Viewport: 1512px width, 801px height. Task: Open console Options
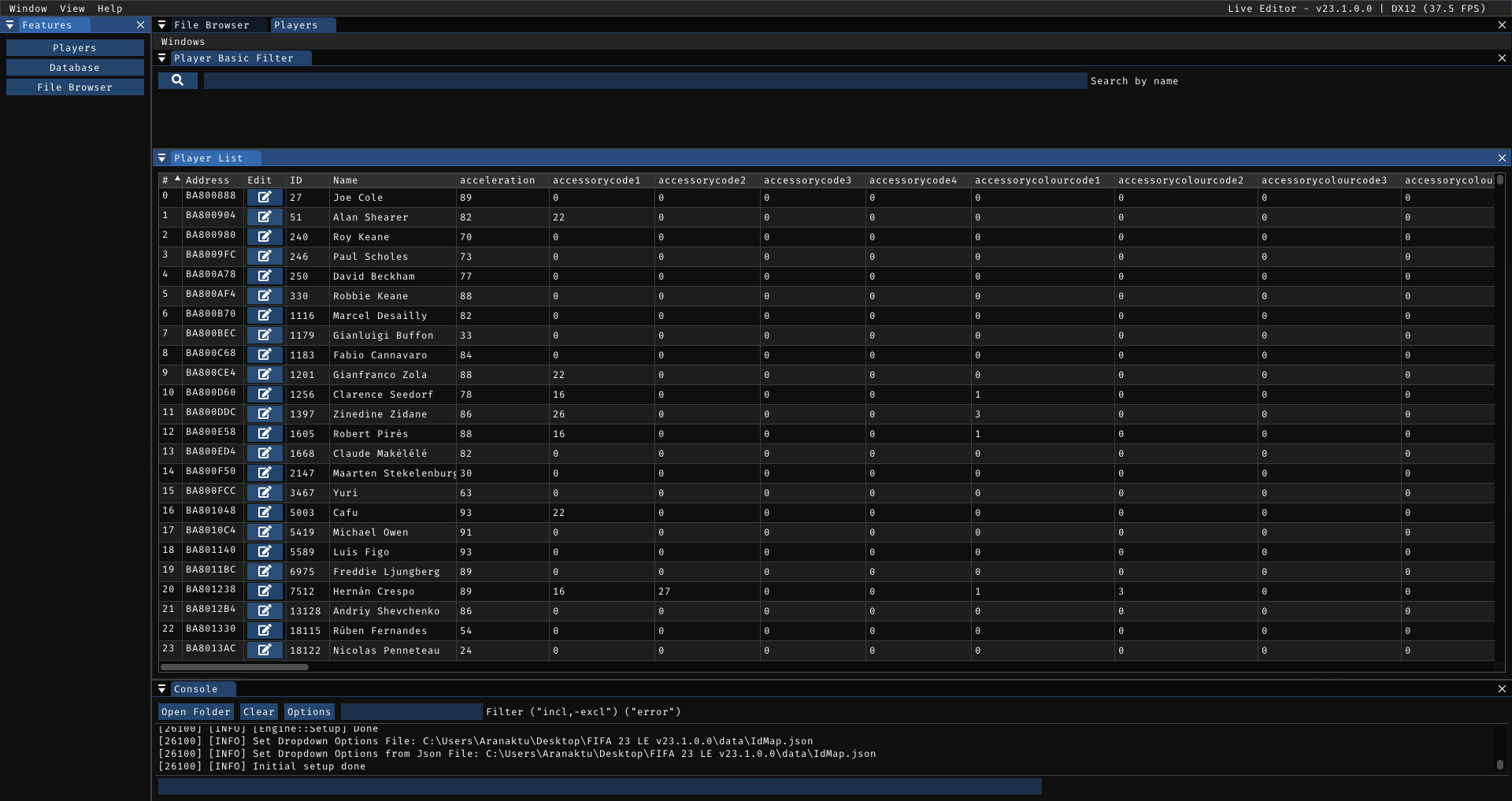tap(309, 712)
